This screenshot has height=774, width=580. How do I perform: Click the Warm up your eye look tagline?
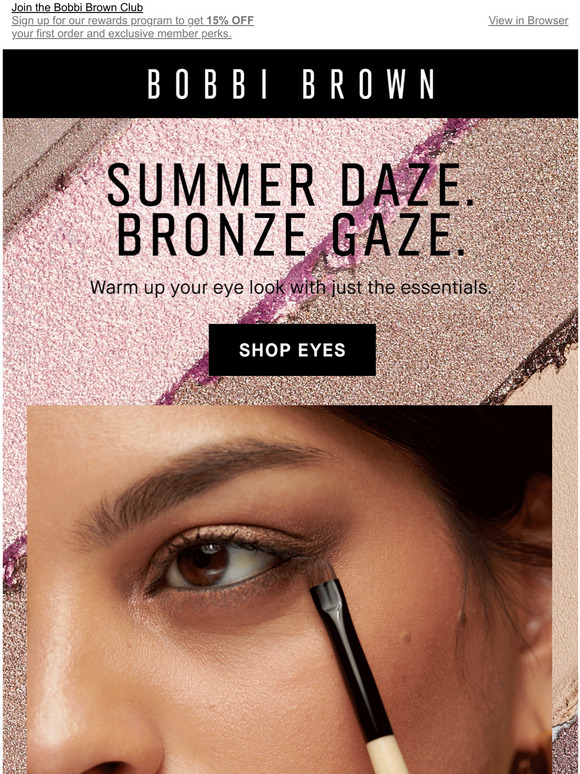point(291,287)
